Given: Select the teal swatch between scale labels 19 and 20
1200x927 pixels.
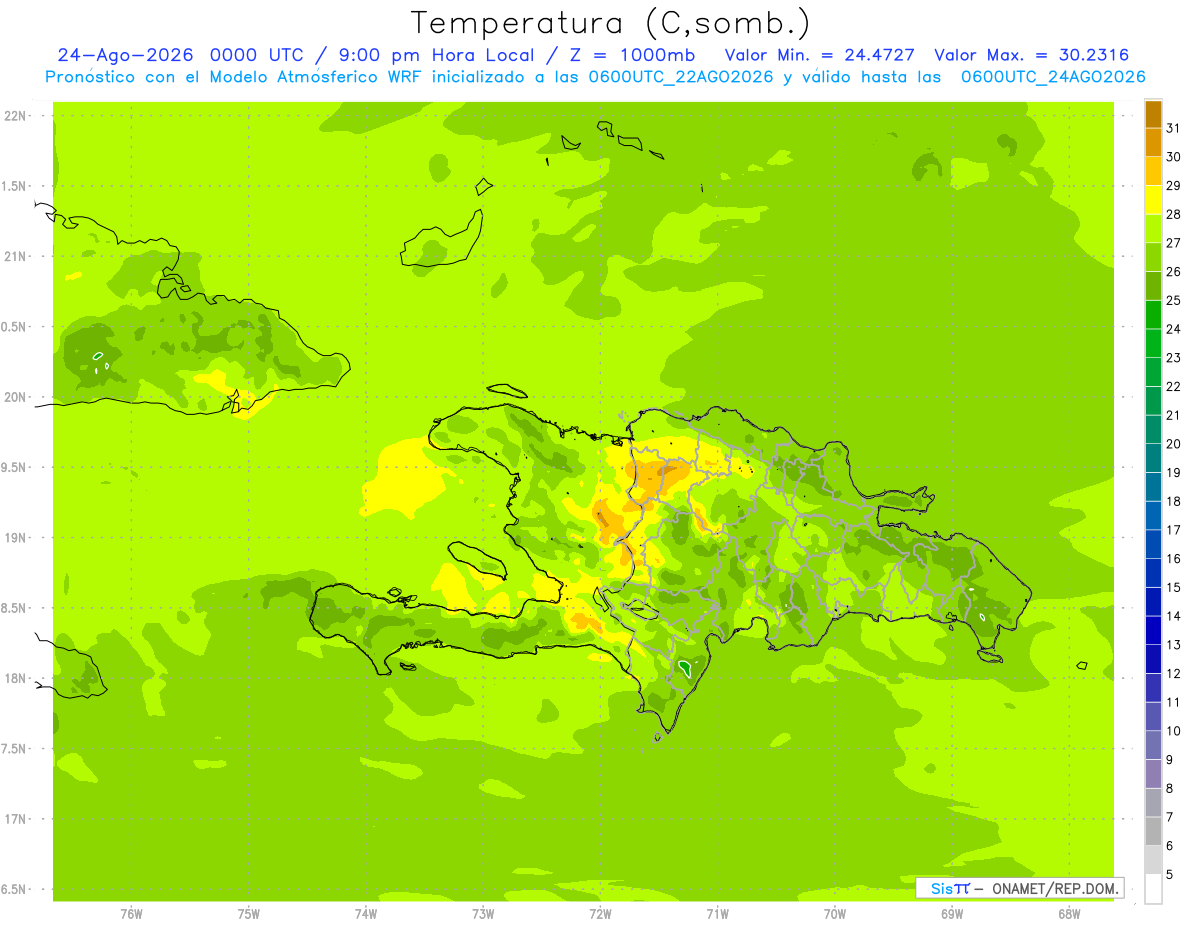Looking at the screenshot, I should (1153, 458).
